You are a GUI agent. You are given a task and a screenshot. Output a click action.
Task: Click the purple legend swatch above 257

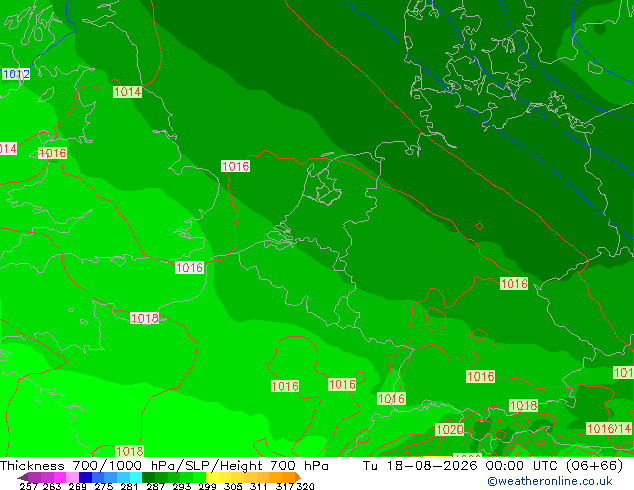click(34, 477)
